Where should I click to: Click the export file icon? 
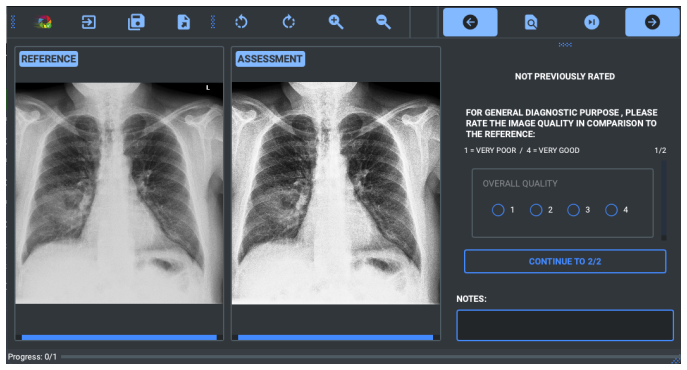(184, 22)
